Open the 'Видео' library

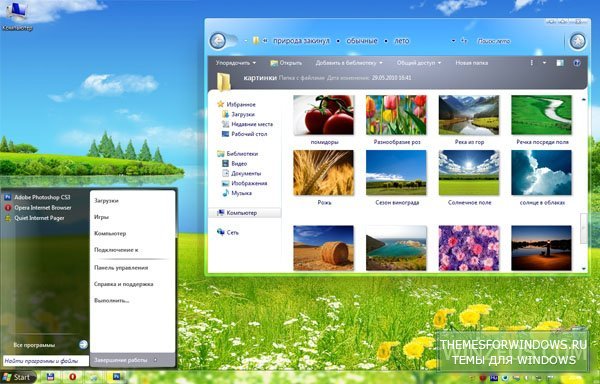coord(234,163)
